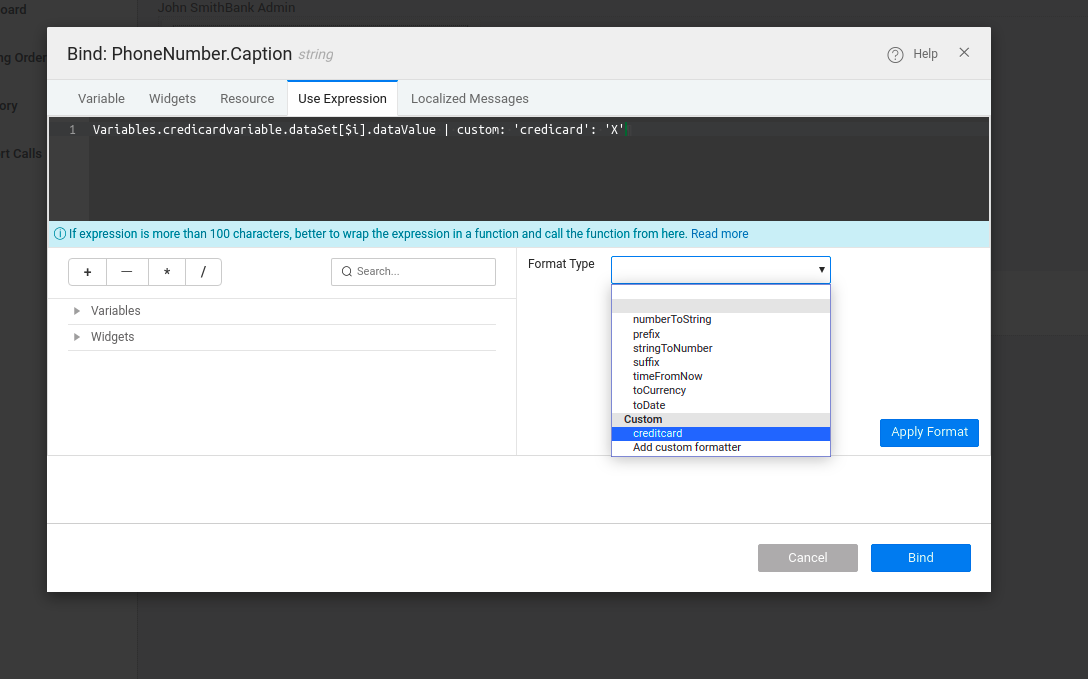
Task: Insert the multiply operator
Action: [x=166, y=272]
